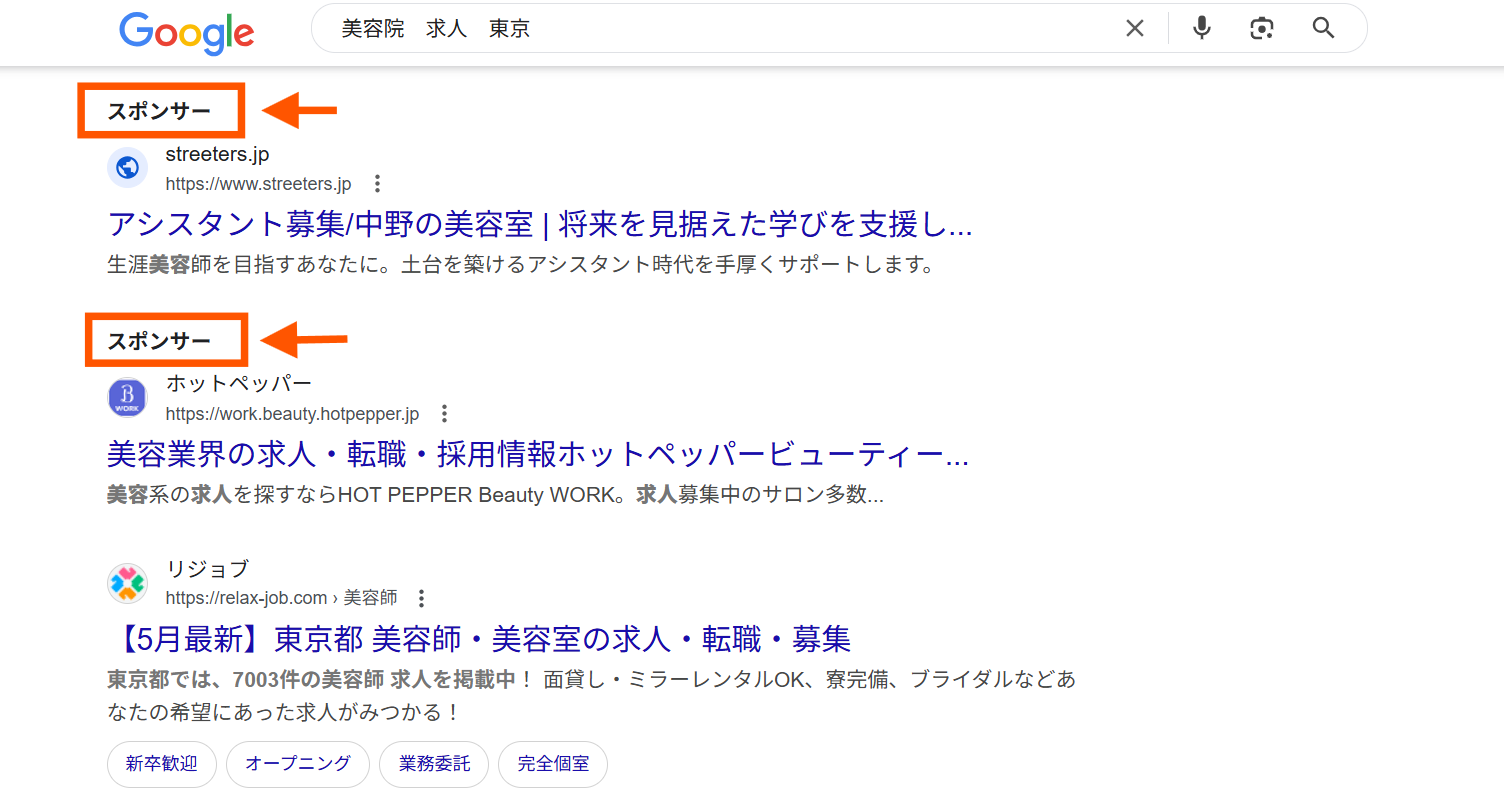Open the アシスタント募集/中野の美容室 ad link
The image size is (1504, 796).
pos(539,224)
